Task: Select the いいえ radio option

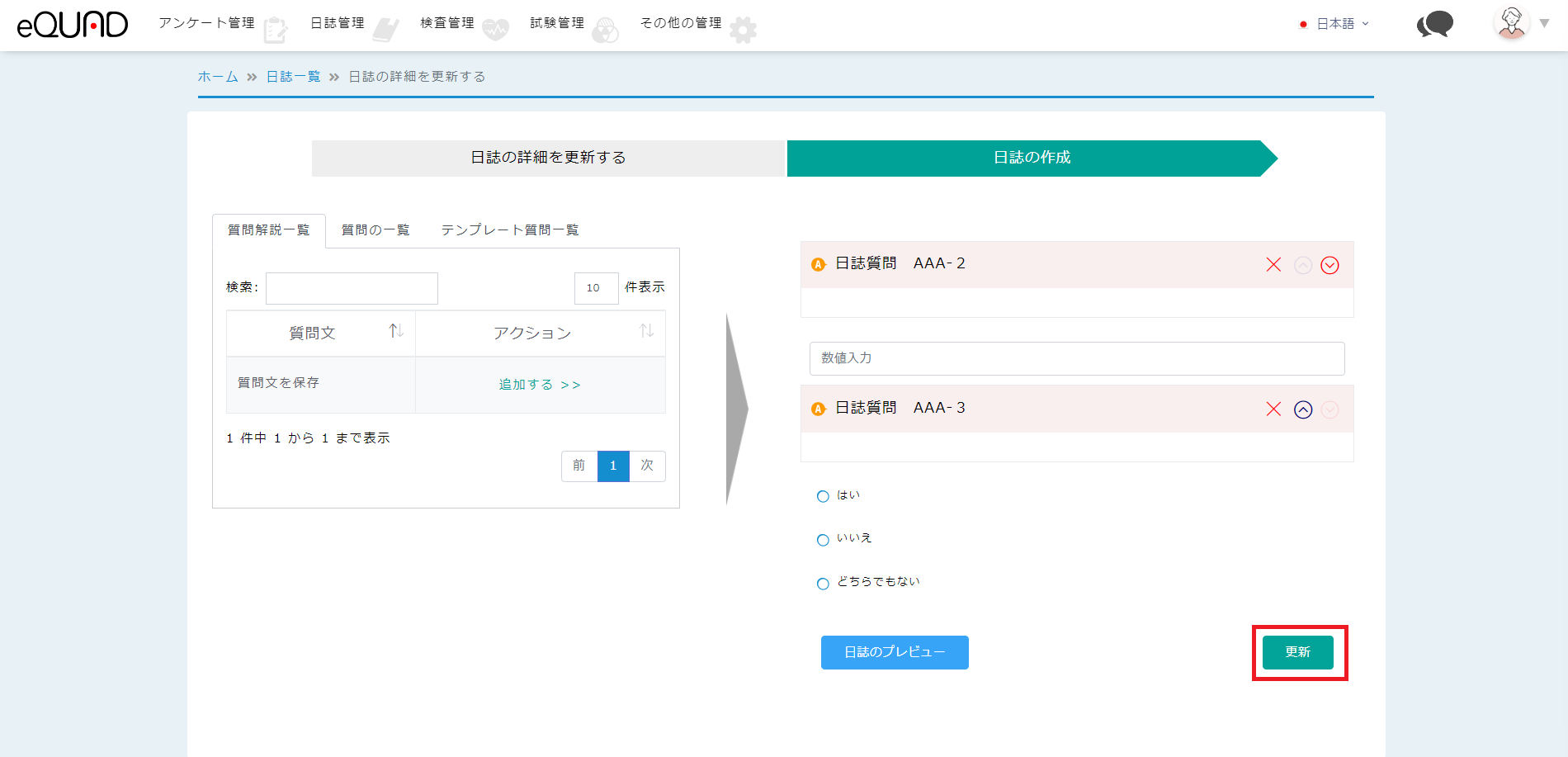Action: pos(823,540)
